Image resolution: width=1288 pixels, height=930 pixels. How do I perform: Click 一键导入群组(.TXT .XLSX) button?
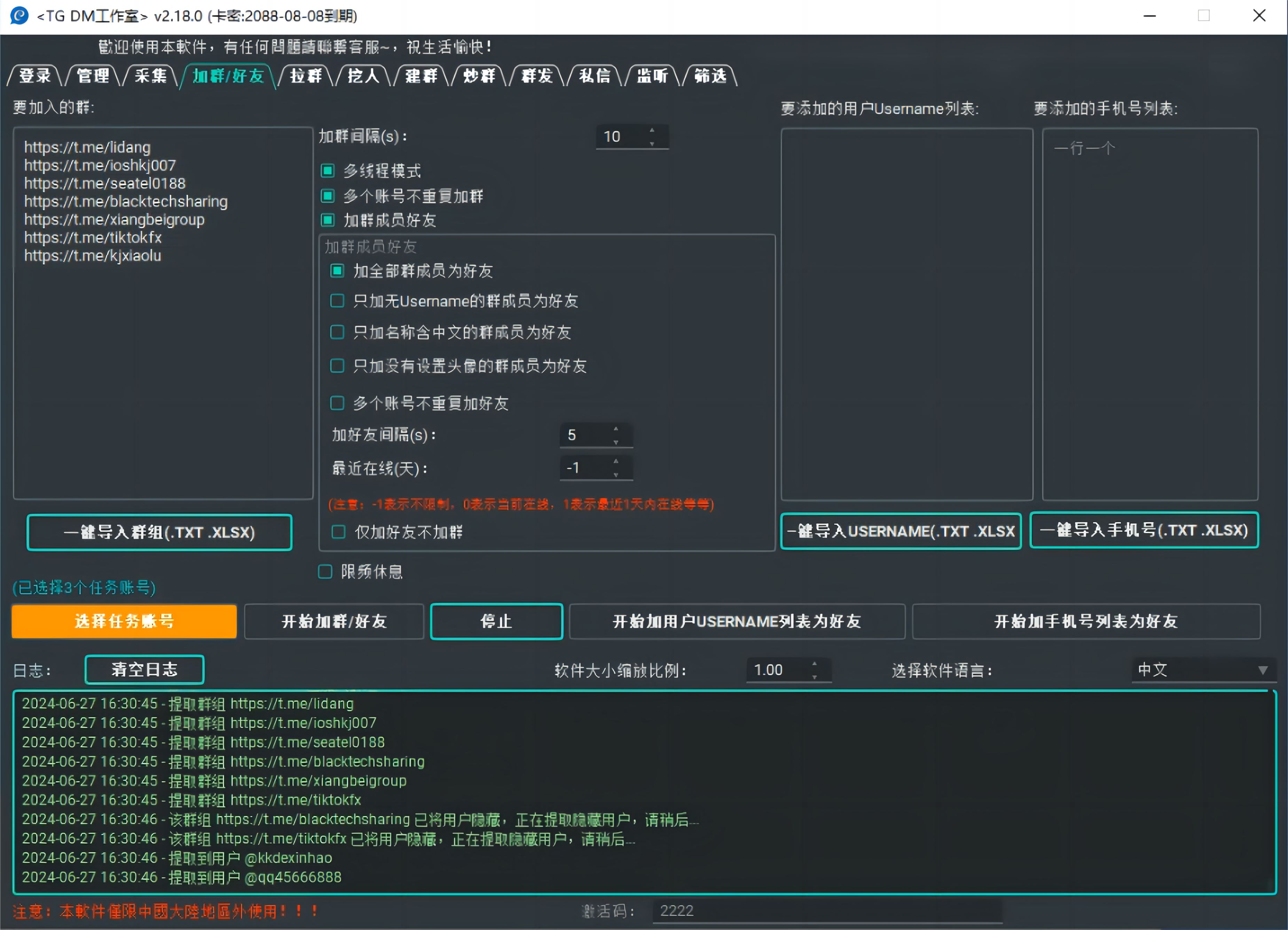[x=159, y=532]
